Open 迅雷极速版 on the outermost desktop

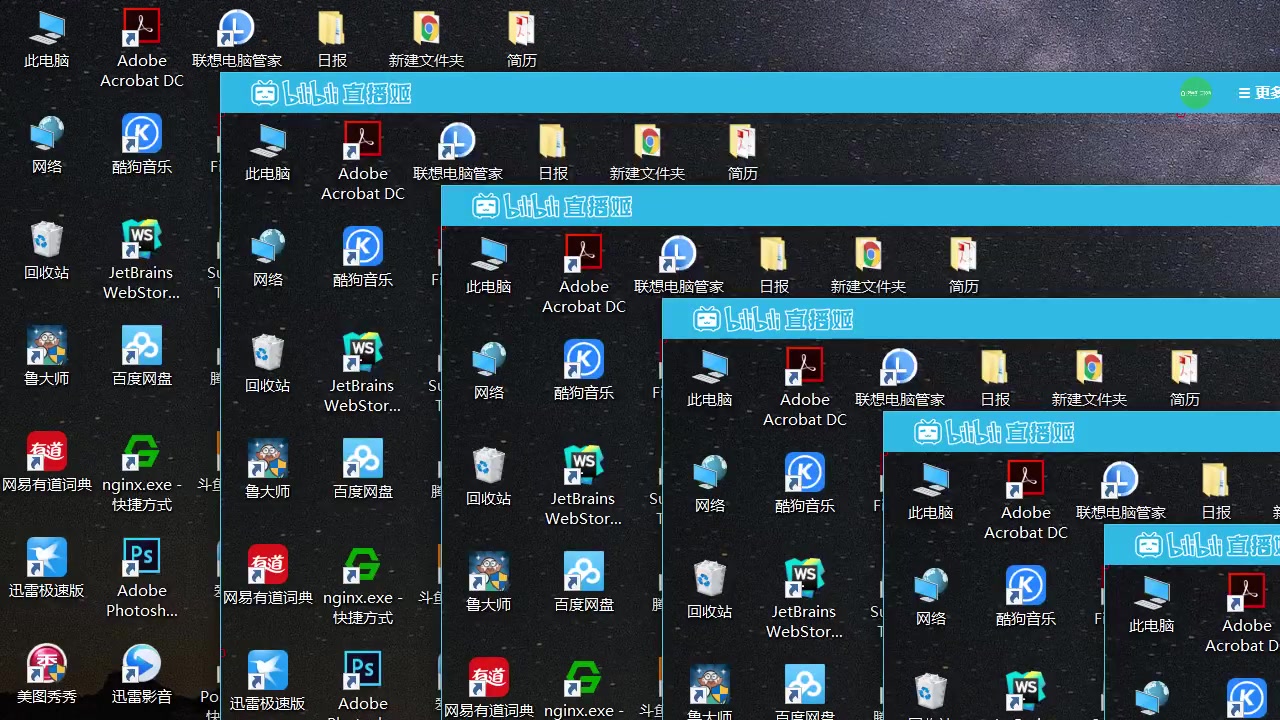pyautogui.click(x=47, y=570)
